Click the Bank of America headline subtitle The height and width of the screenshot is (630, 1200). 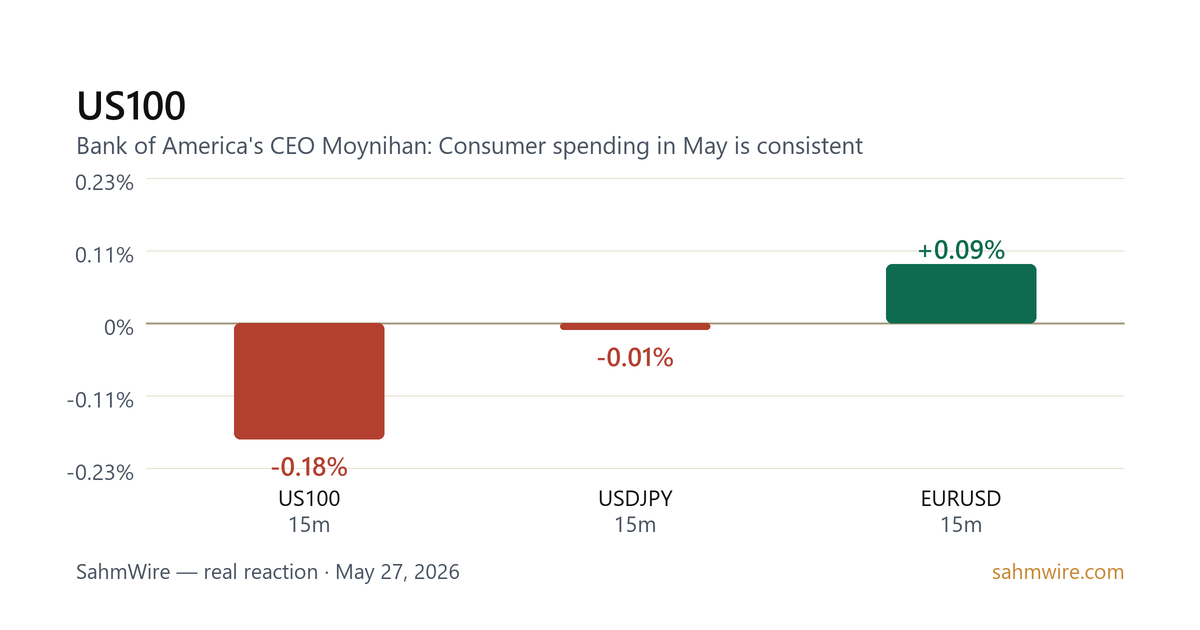pyautogui.click(x=469, y=146)
